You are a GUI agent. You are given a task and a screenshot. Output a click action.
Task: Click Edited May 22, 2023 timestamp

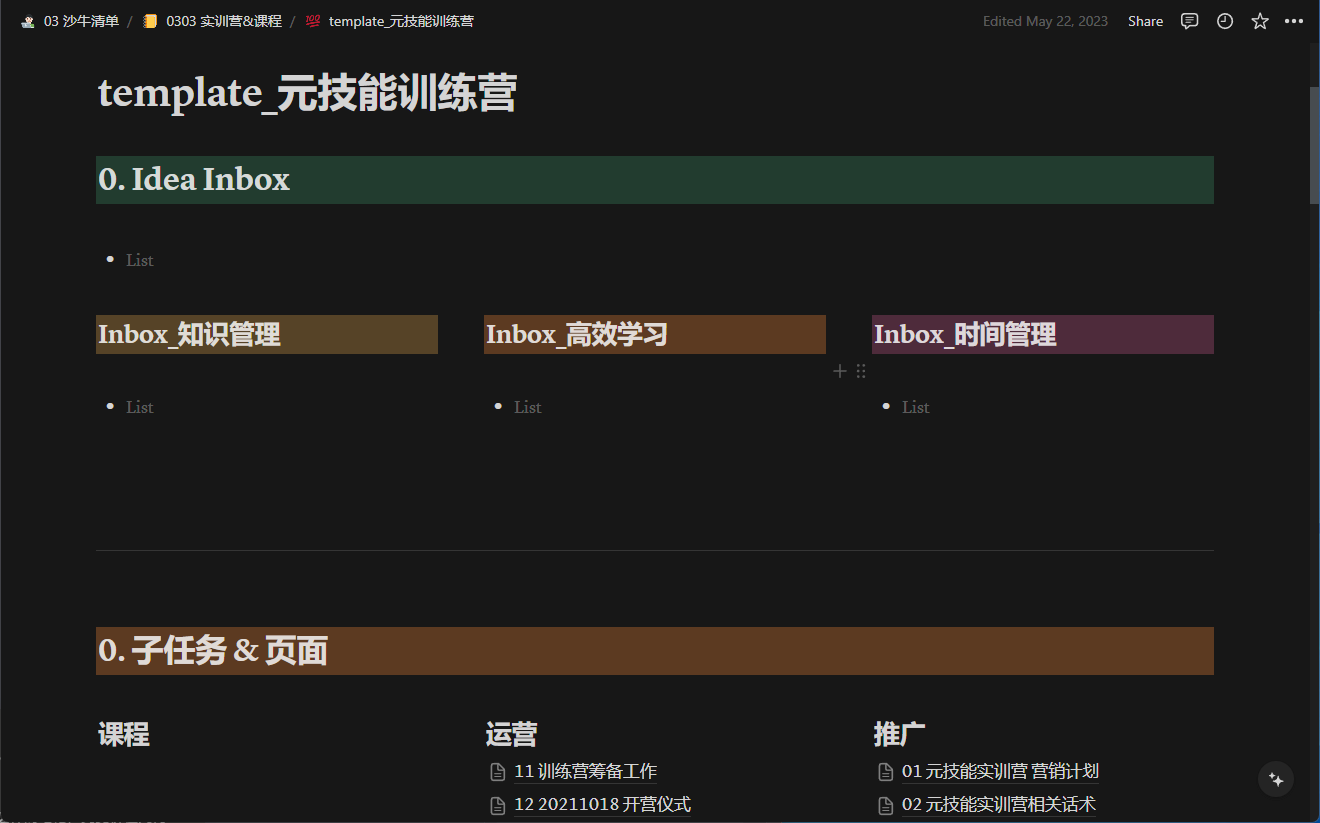[1045, 21]
